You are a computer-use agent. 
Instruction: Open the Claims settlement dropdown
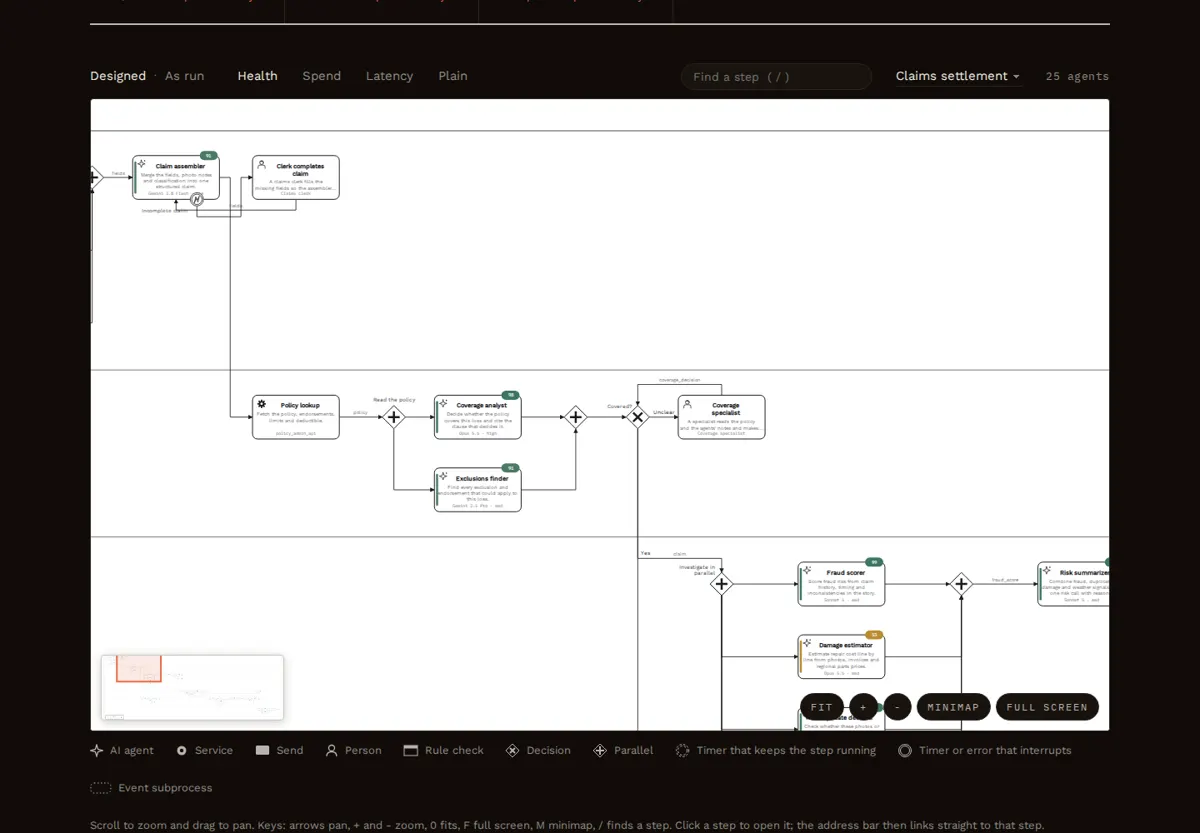pyautogui.click(x=958, y=76)
